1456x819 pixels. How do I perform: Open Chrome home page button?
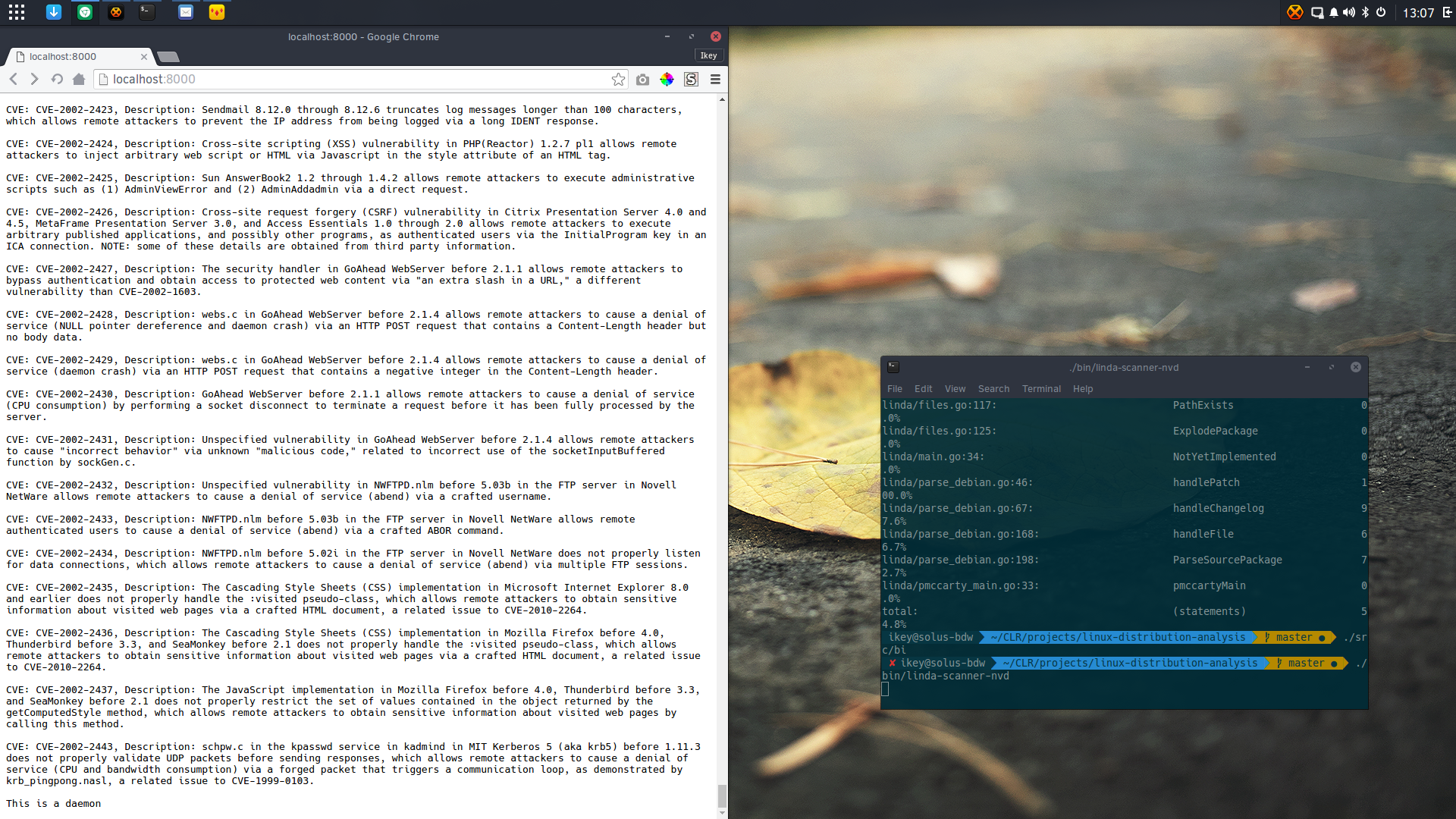pos(78,79)
